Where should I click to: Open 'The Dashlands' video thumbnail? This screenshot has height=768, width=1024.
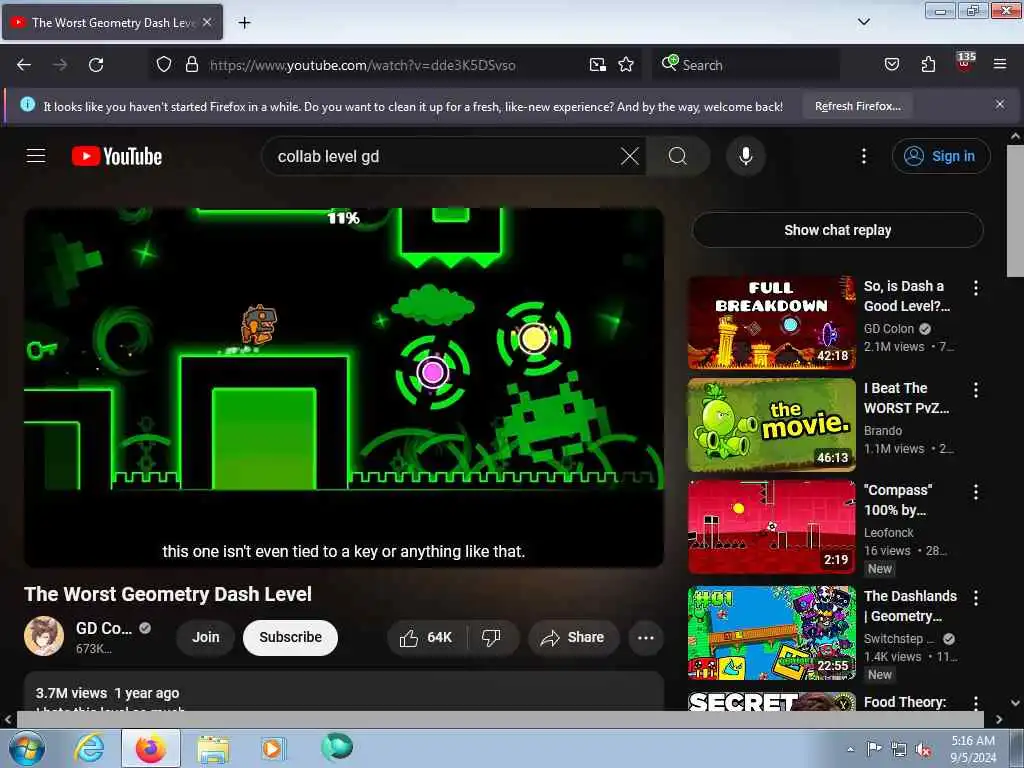[771, 632]
